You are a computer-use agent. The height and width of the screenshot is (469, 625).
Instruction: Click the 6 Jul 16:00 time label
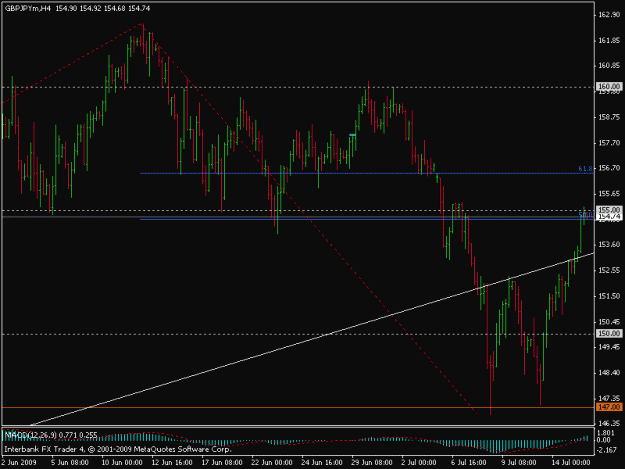point(468,462)
